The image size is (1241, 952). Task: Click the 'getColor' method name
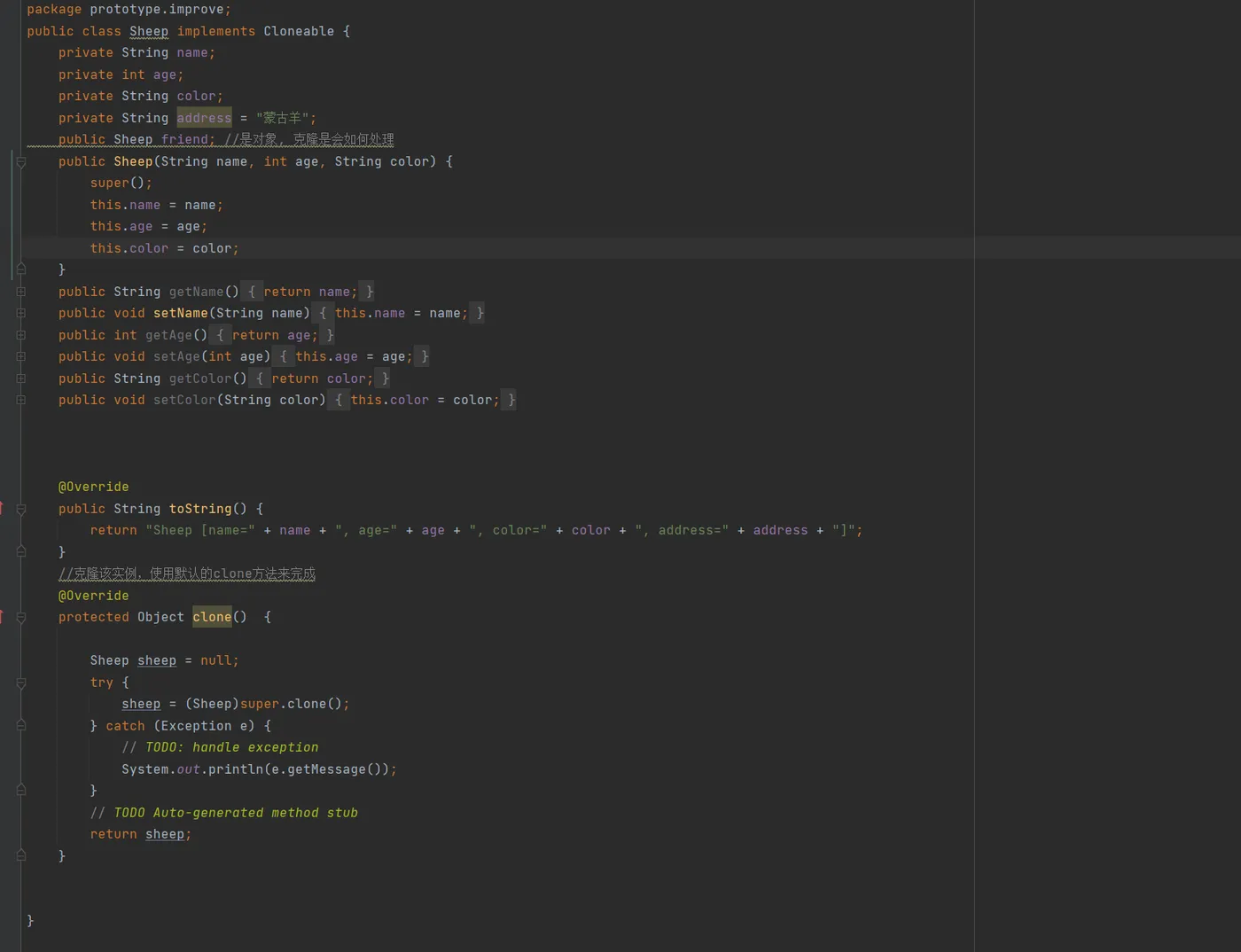pyautogui.click(x=200, y=378)
